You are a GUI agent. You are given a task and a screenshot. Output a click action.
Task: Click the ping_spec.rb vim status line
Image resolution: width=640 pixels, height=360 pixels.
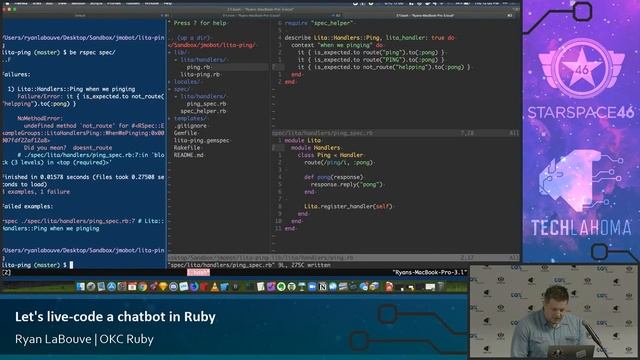pyautogui.click(x=396, y=133)
